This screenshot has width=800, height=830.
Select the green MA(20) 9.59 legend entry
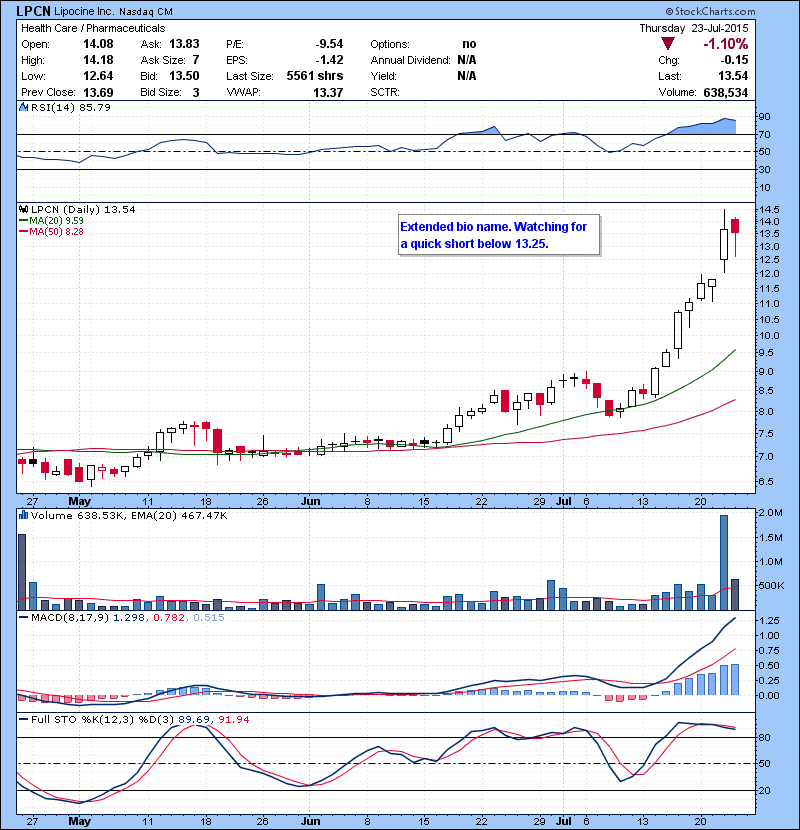coord(51,221)
